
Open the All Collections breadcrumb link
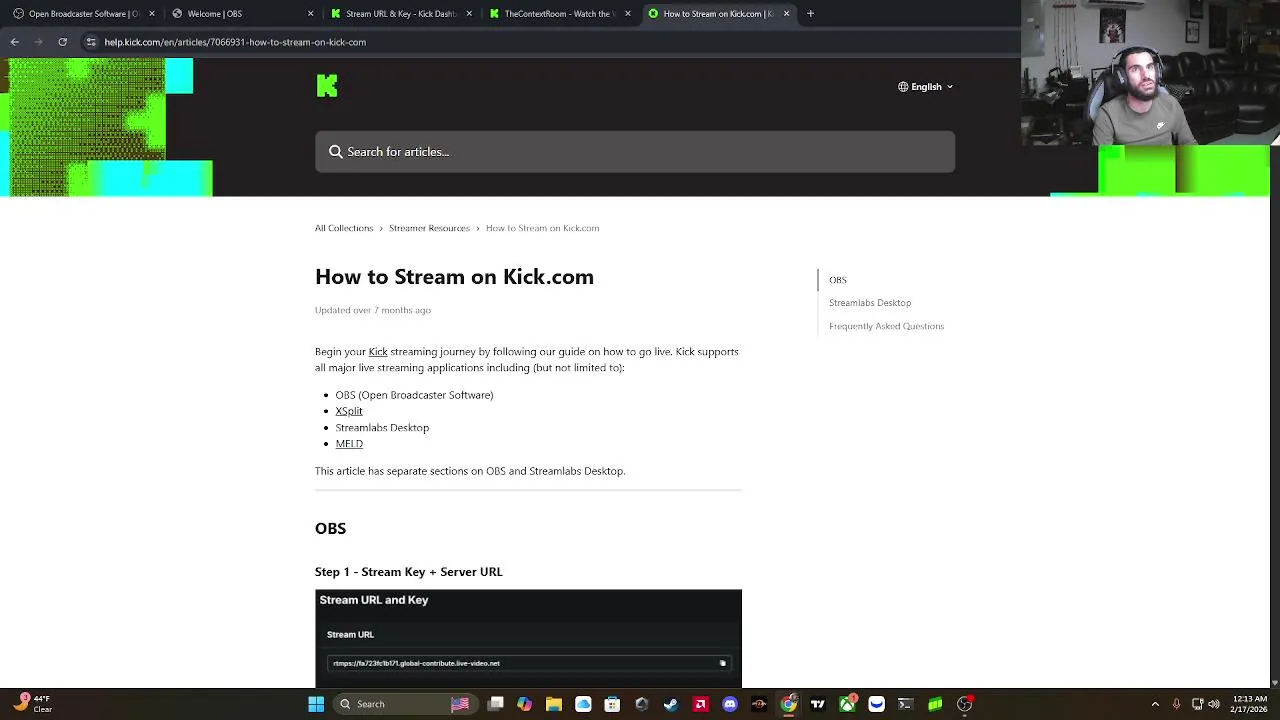click(x=344, y=228)
